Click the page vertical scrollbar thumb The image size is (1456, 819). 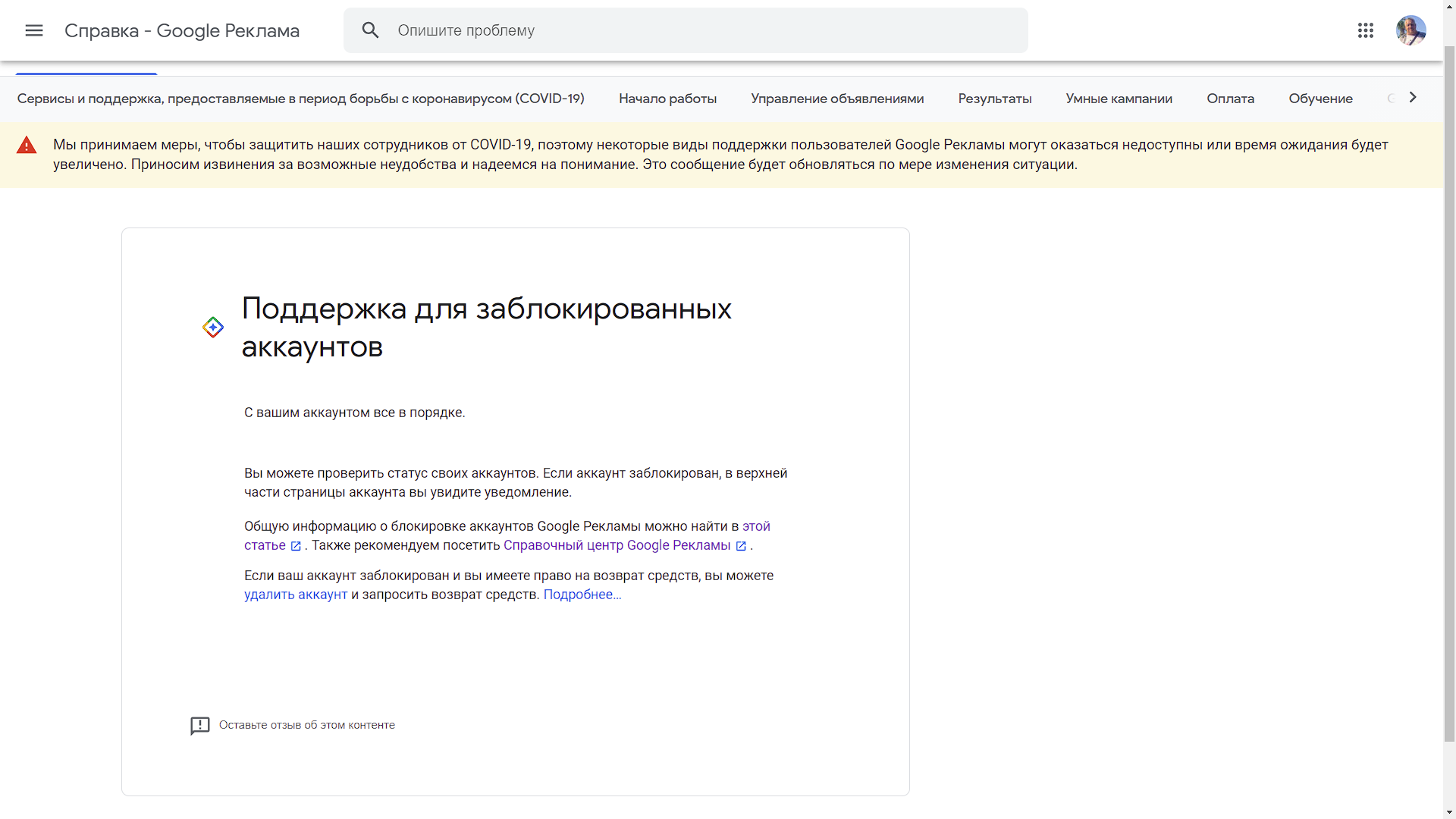(1449, 394)
